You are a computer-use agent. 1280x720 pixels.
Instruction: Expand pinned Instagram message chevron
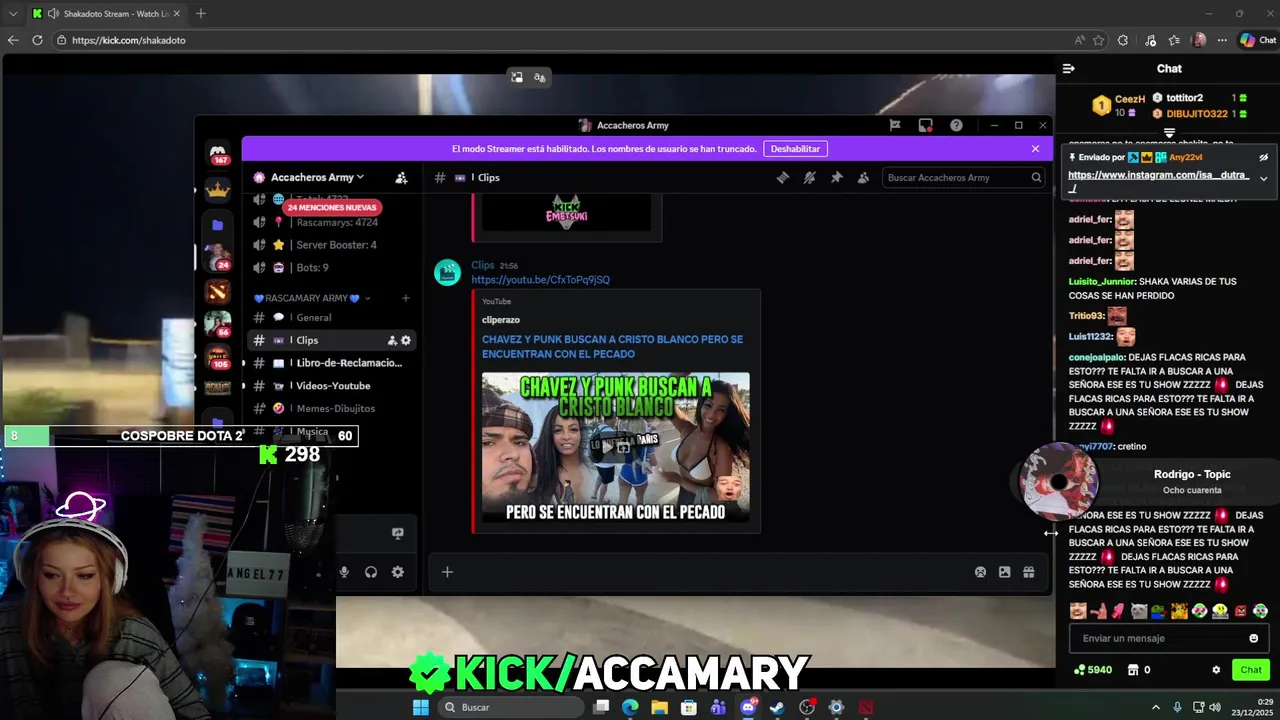[1263, 178]
